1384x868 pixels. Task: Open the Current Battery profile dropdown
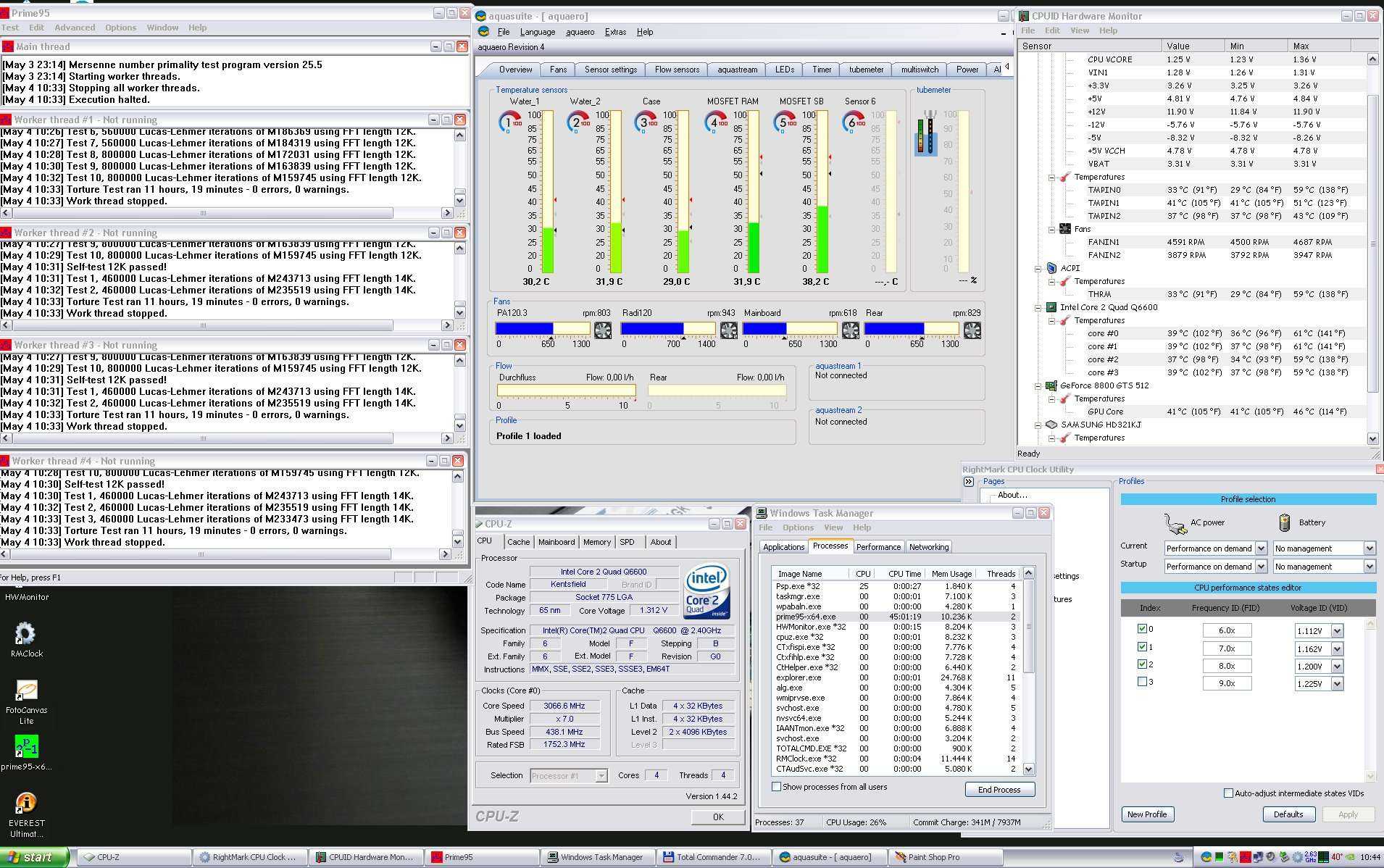(x=1370, y=548)
